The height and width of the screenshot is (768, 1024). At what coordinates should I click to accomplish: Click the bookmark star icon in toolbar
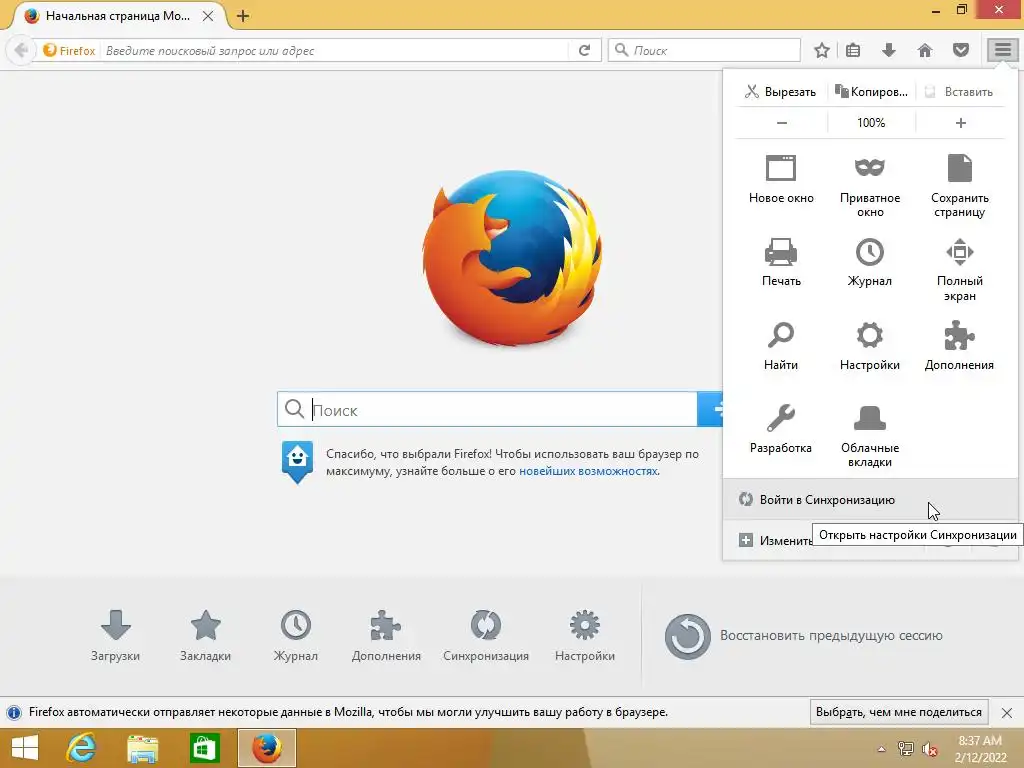[822, 50]
